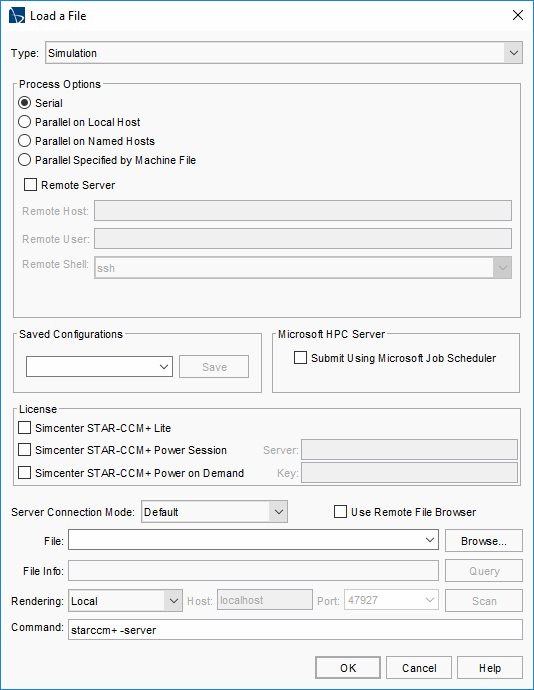This screenshot has height=690, width=534.
Task: Enable Power on Demand license
Action: point(24,473)
